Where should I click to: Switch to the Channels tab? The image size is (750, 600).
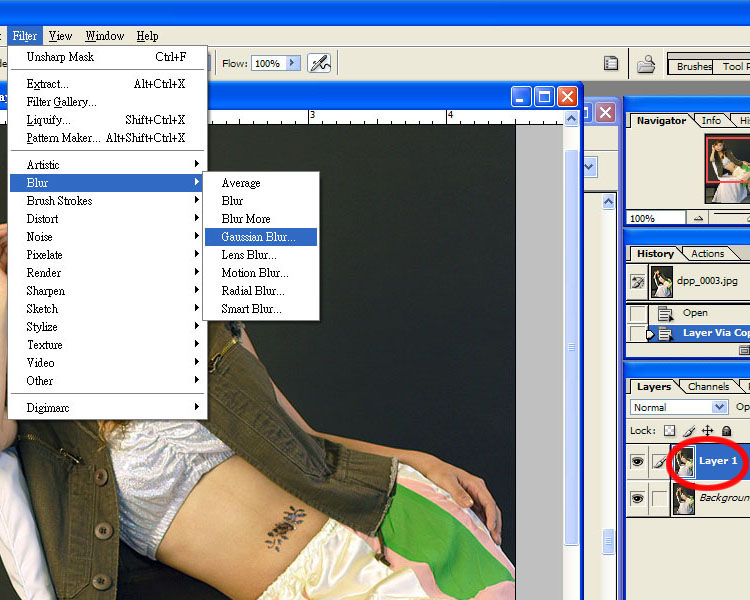coord(708,387)
